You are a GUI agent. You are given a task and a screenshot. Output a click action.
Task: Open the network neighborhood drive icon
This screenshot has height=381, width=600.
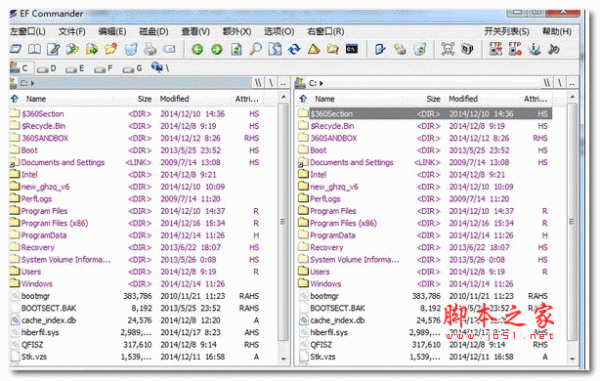160,68
